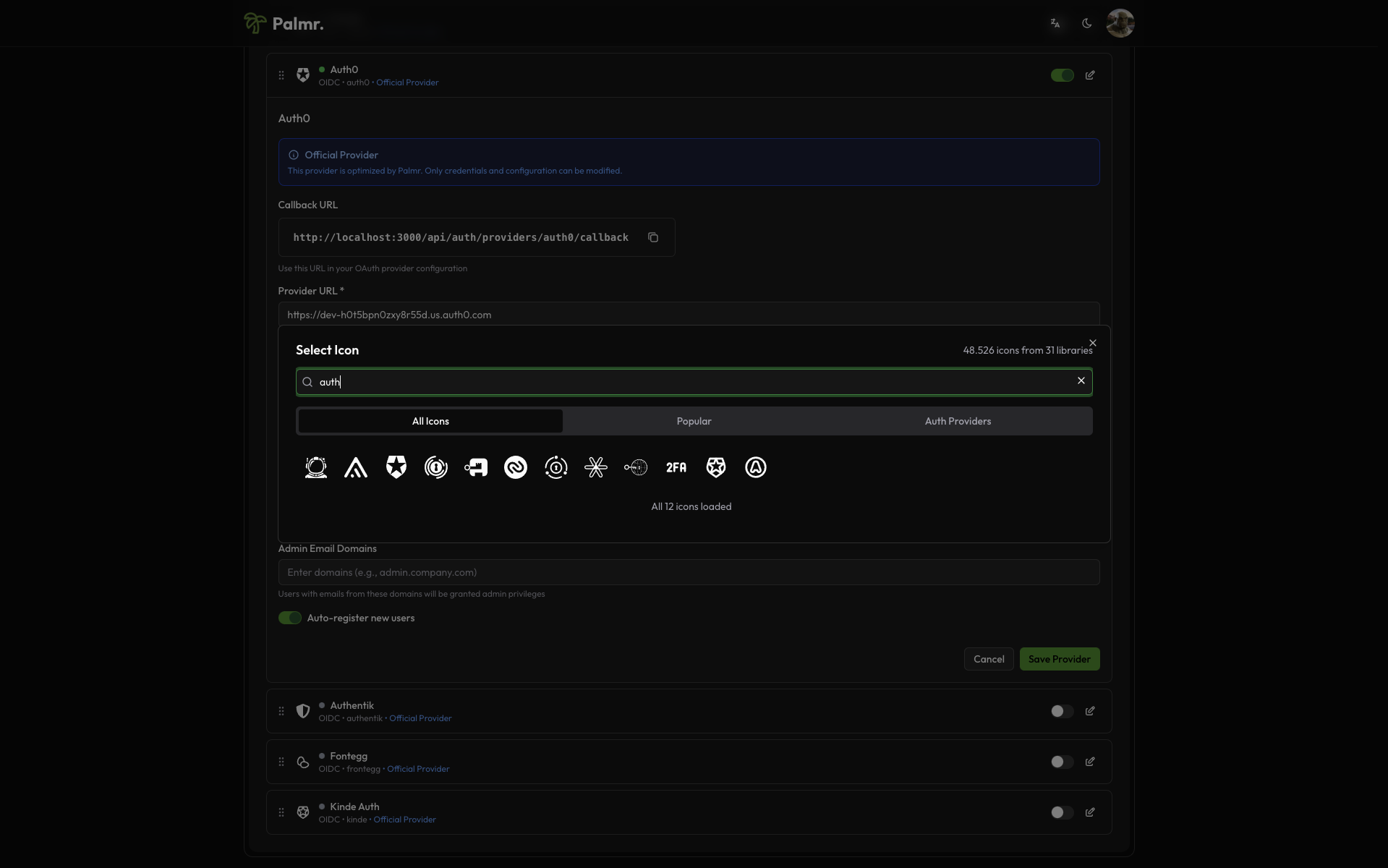1388x868 pixels.
Task: Select the key with globe icon
Action: [636, 467]
